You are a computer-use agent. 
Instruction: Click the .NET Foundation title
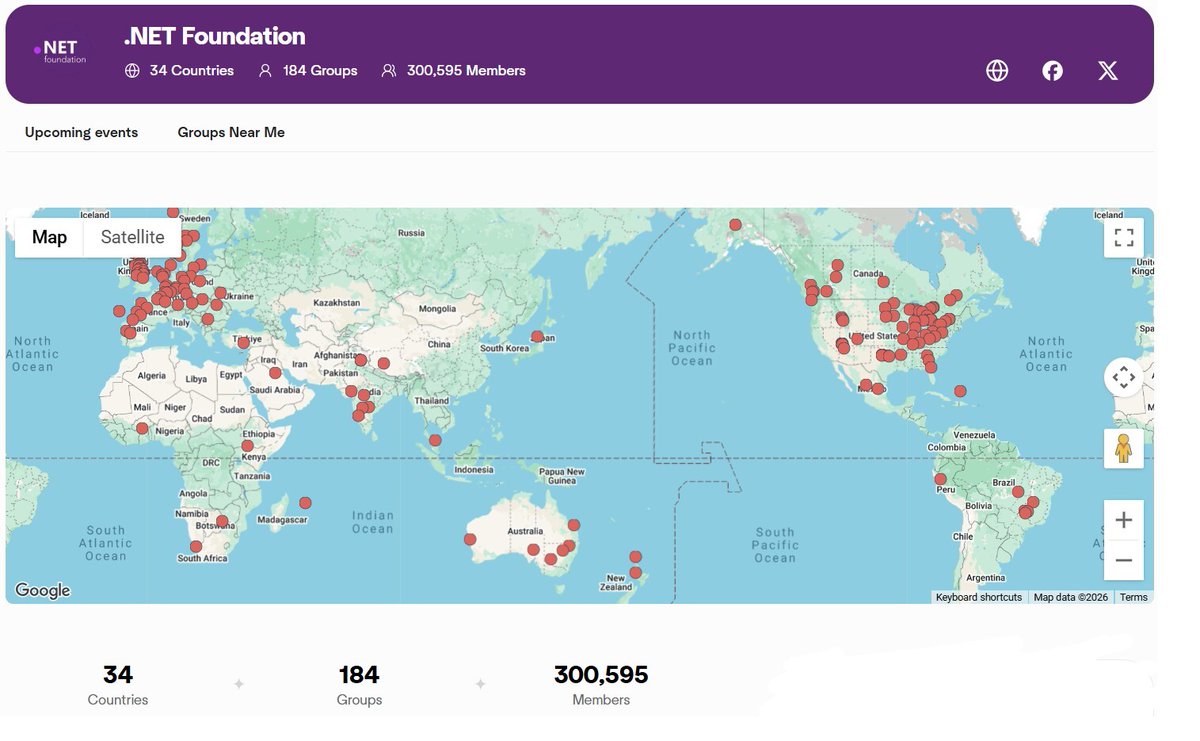[214, 36]
